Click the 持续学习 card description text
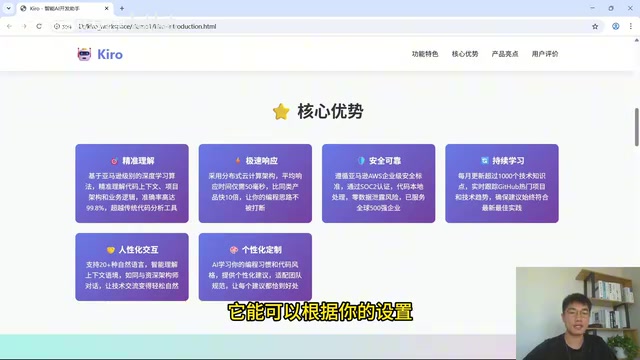The width and height of the screenshot is (640, 360). click(x=502, y=192)
